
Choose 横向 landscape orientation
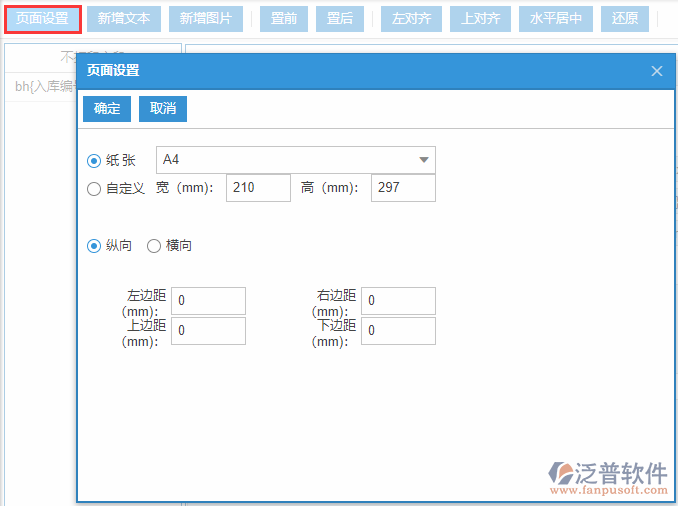tap(154, 246)
